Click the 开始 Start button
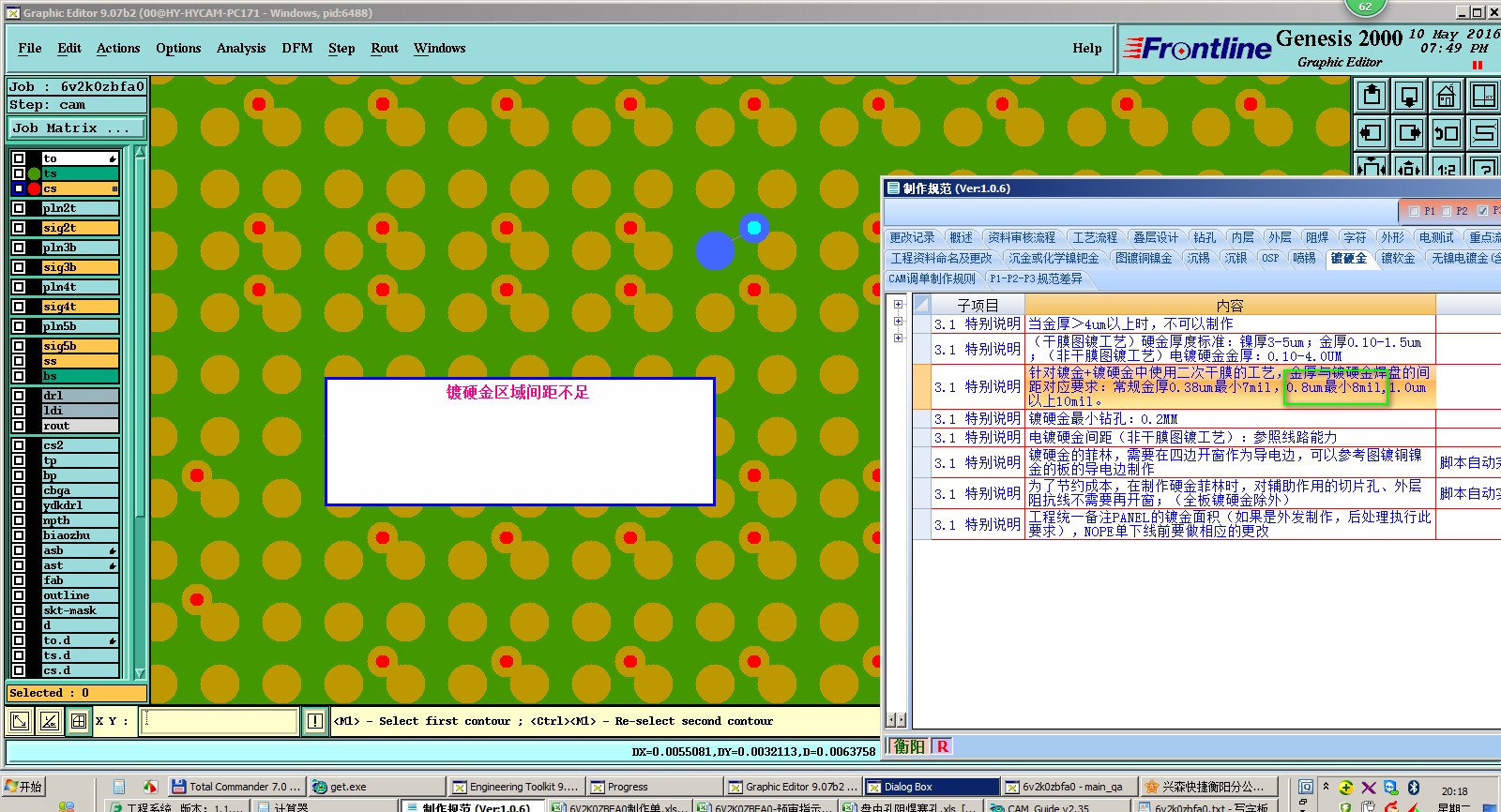 (x=23, y=787)
